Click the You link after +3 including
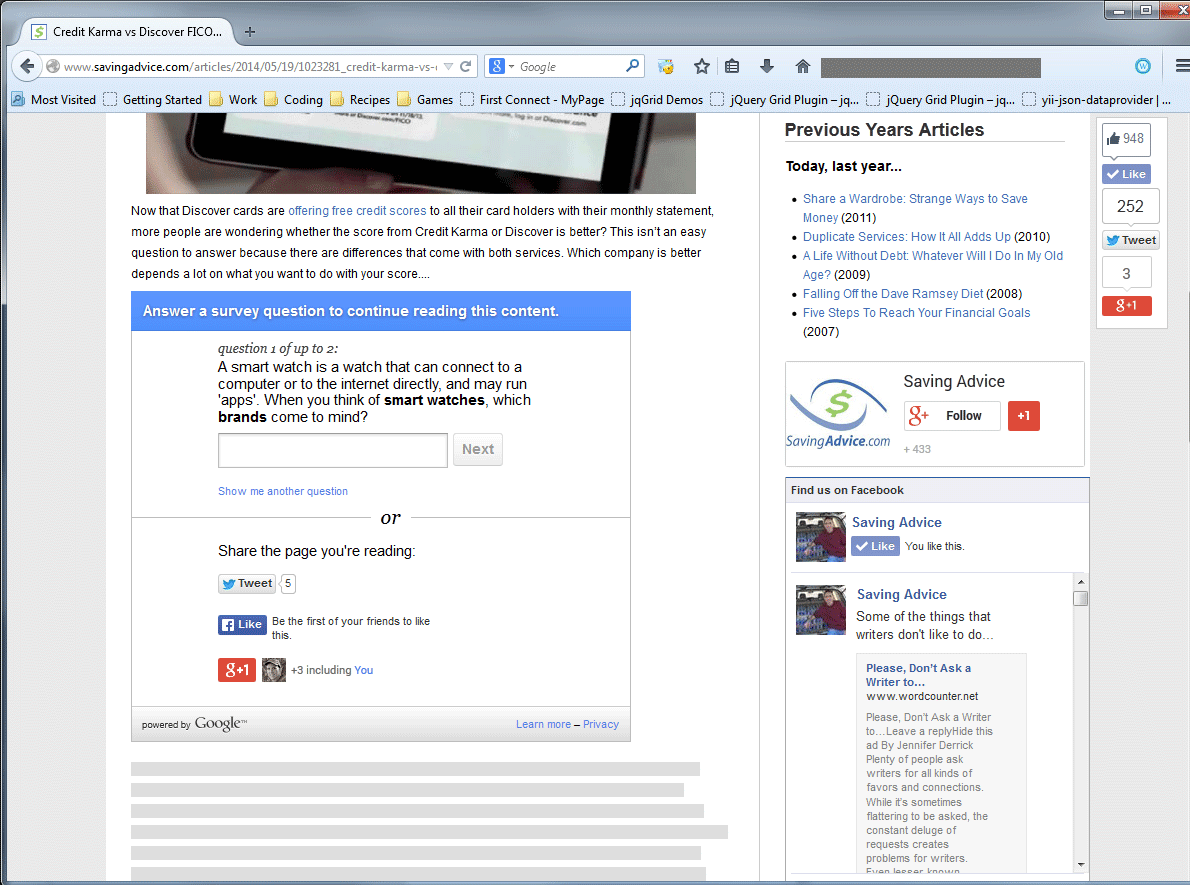This screenshot has height=885, width=1190. click(x=364, y=670)
